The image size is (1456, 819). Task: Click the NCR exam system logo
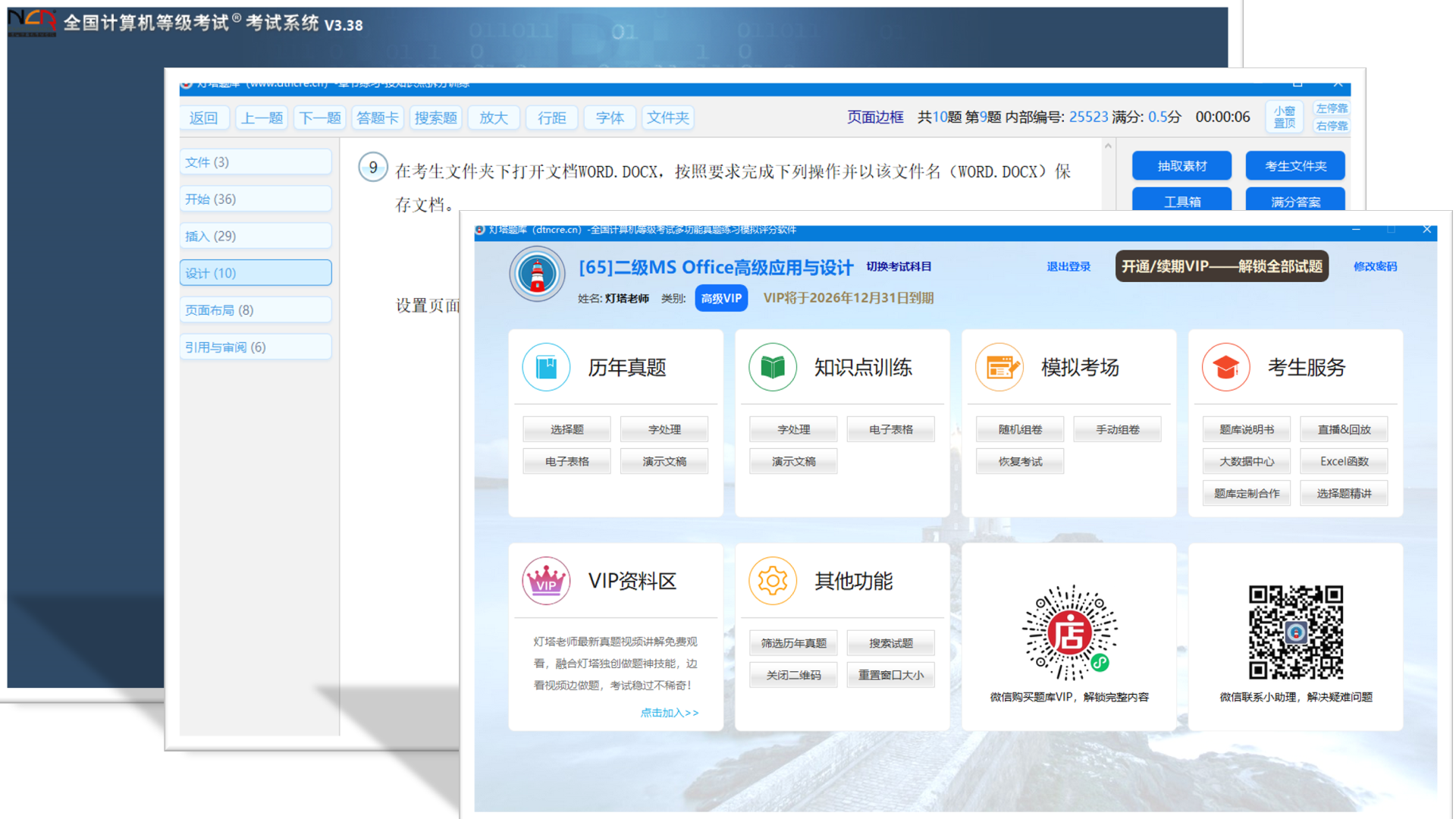click(32, 22)
